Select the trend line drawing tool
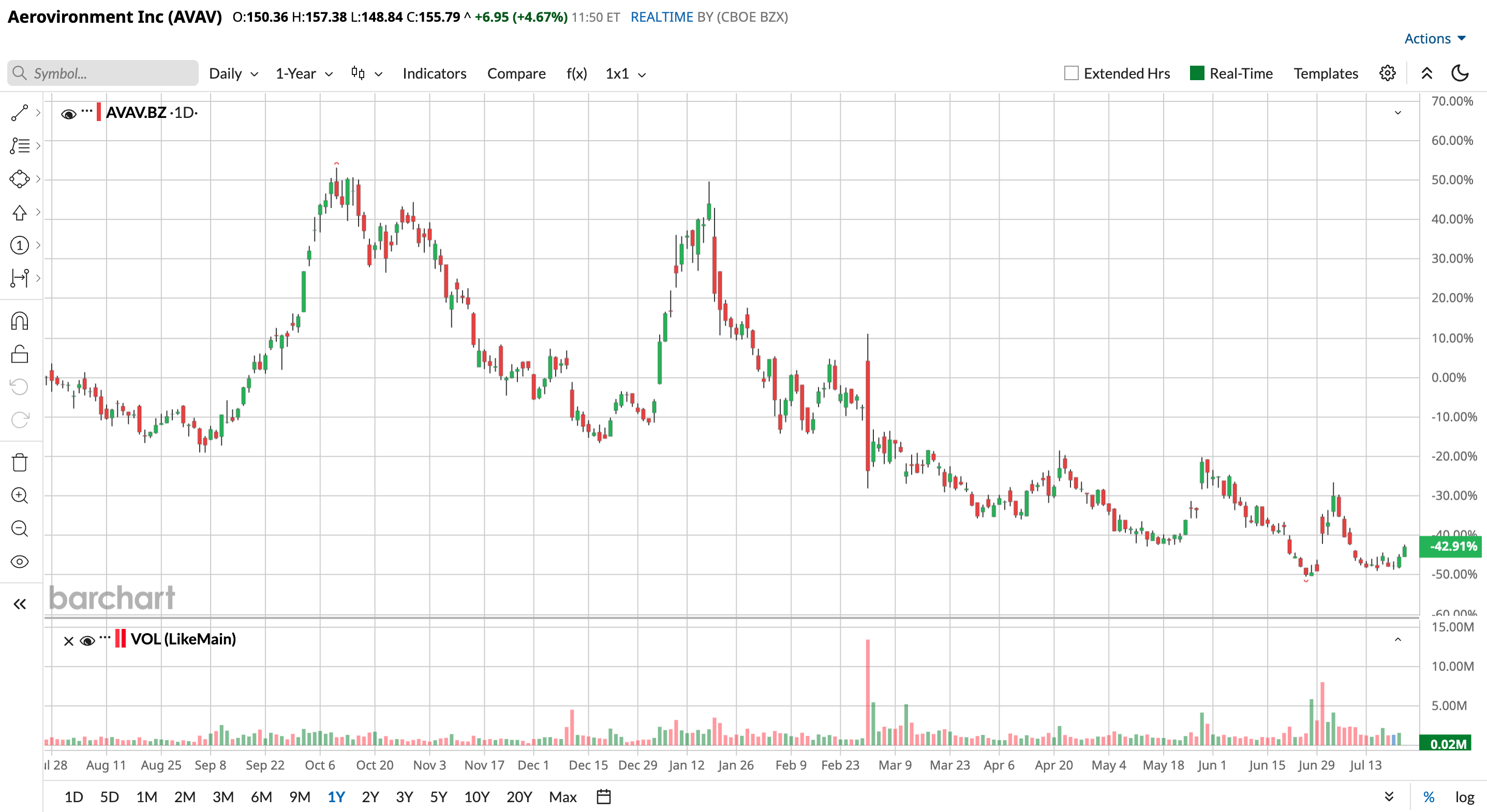The height and width of the screenshot is (812, 1487). point(20,113)
